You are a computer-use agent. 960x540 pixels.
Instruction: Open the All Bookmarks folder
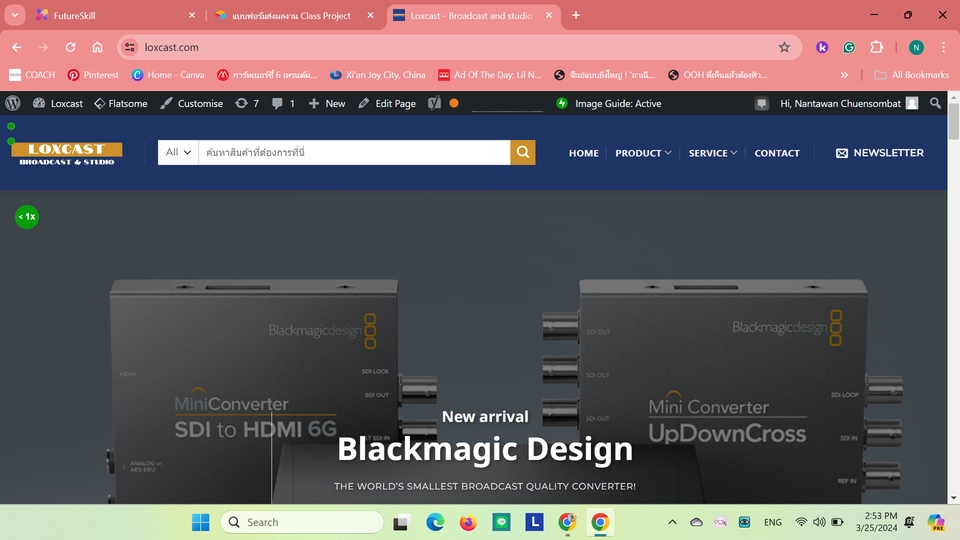[912, 75]
